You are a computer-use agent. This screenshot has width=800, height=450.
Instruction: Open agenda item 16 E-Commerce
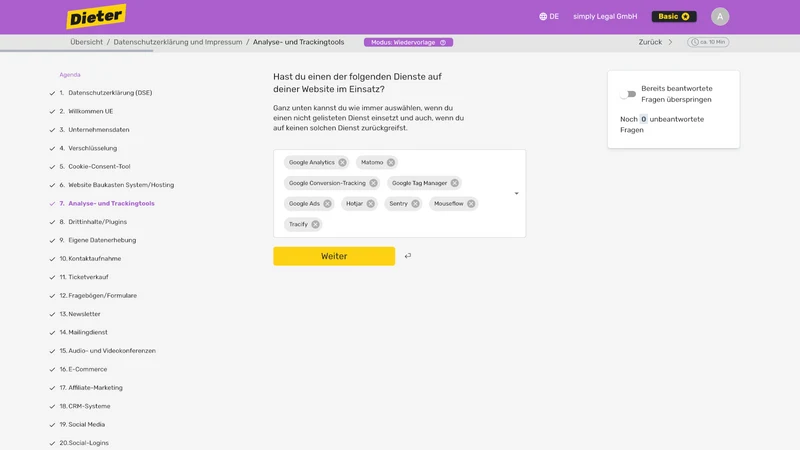(x=83, y=369)
